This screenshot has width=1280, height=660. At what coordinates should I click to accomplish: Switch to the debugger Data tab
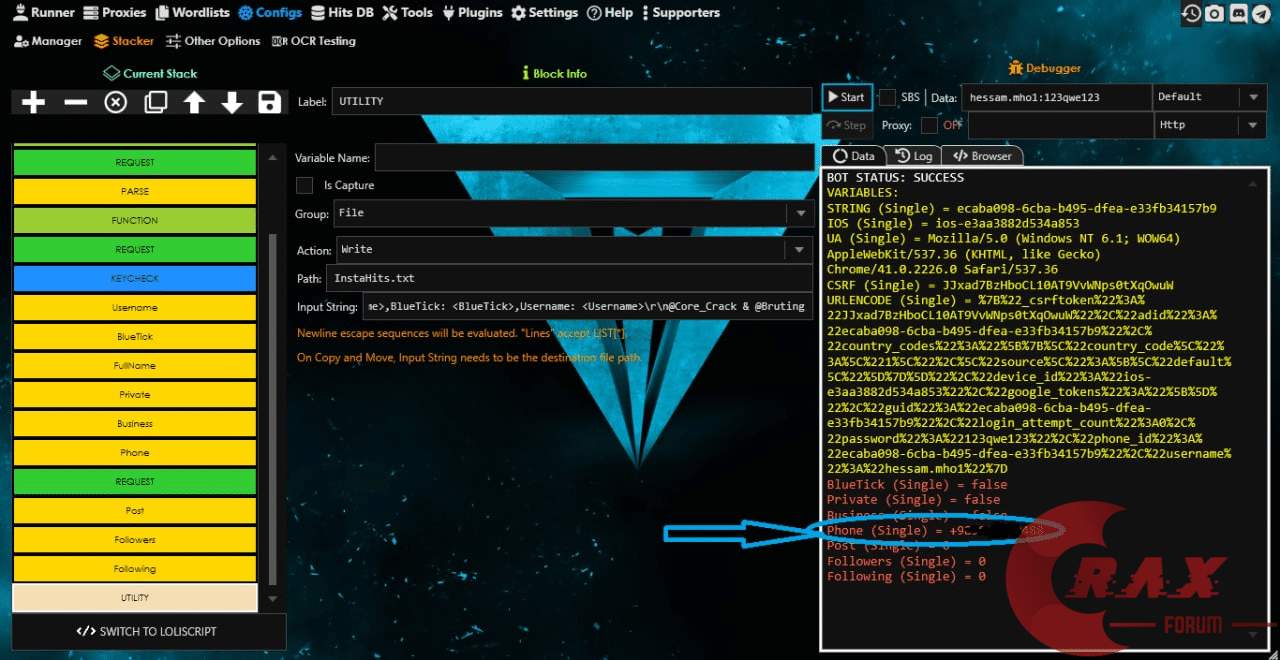853,156
